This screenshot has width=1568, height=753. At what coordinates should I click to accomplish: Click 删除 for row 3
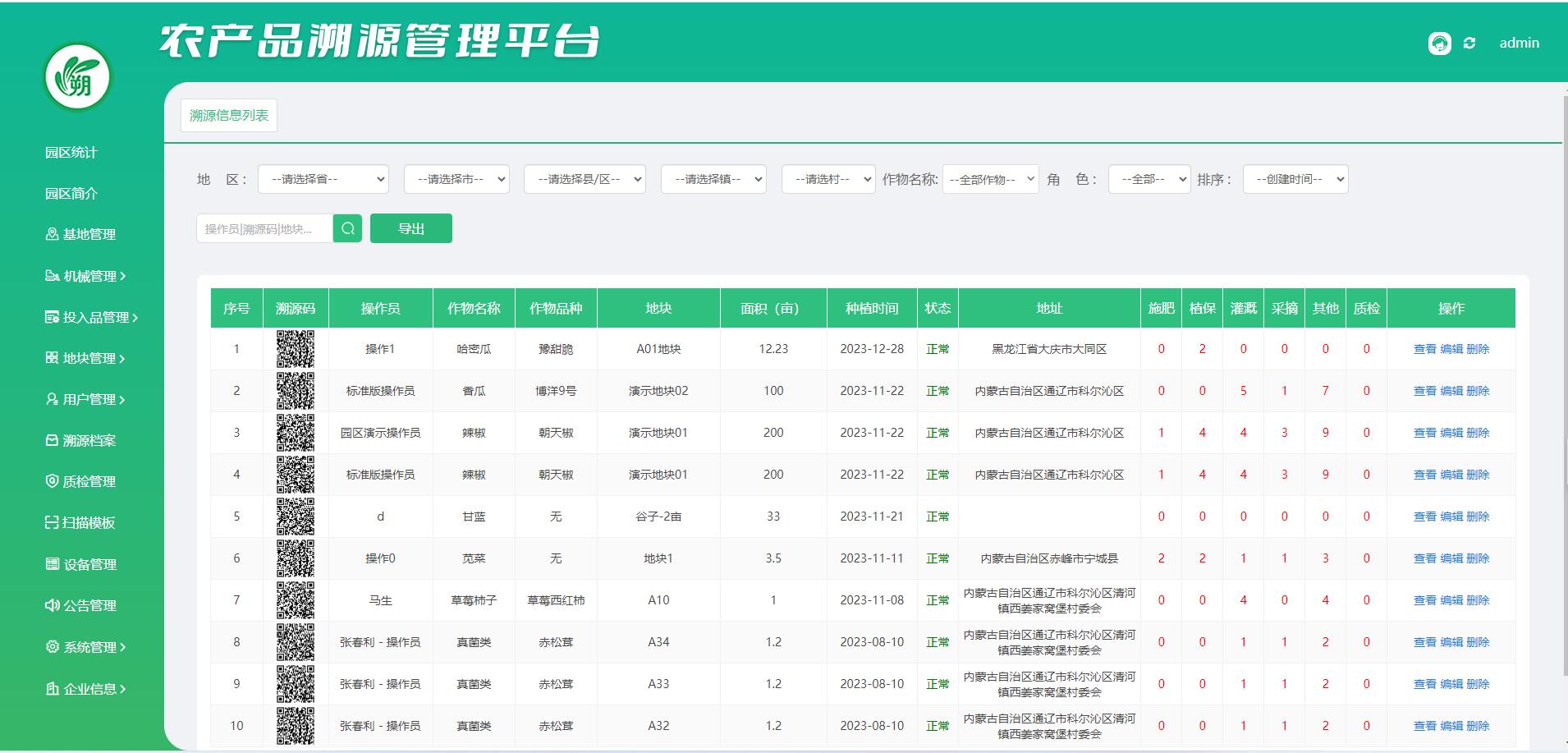(x=1478, y=433)
